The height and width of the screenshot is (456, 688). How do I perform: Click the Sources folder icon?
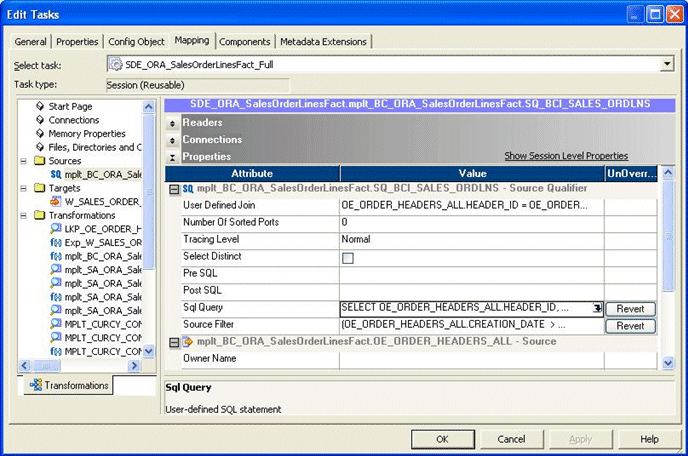pyautogui.click(x=40, y=161)
